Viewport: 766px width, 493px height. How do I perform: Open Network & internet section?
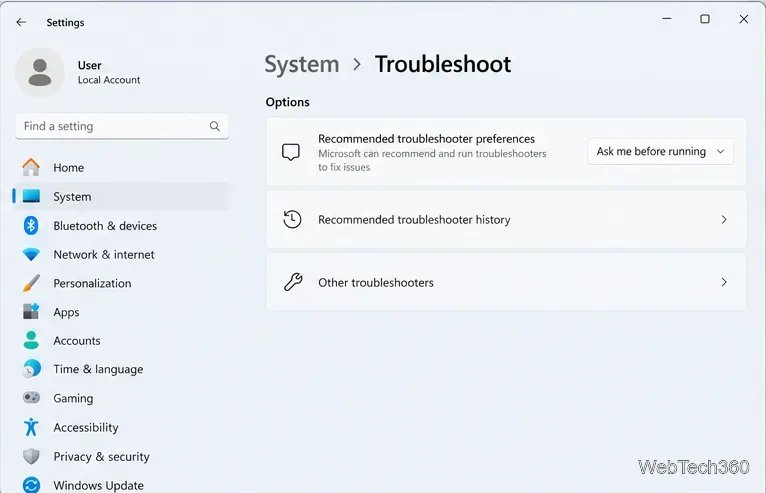[104, 255]
